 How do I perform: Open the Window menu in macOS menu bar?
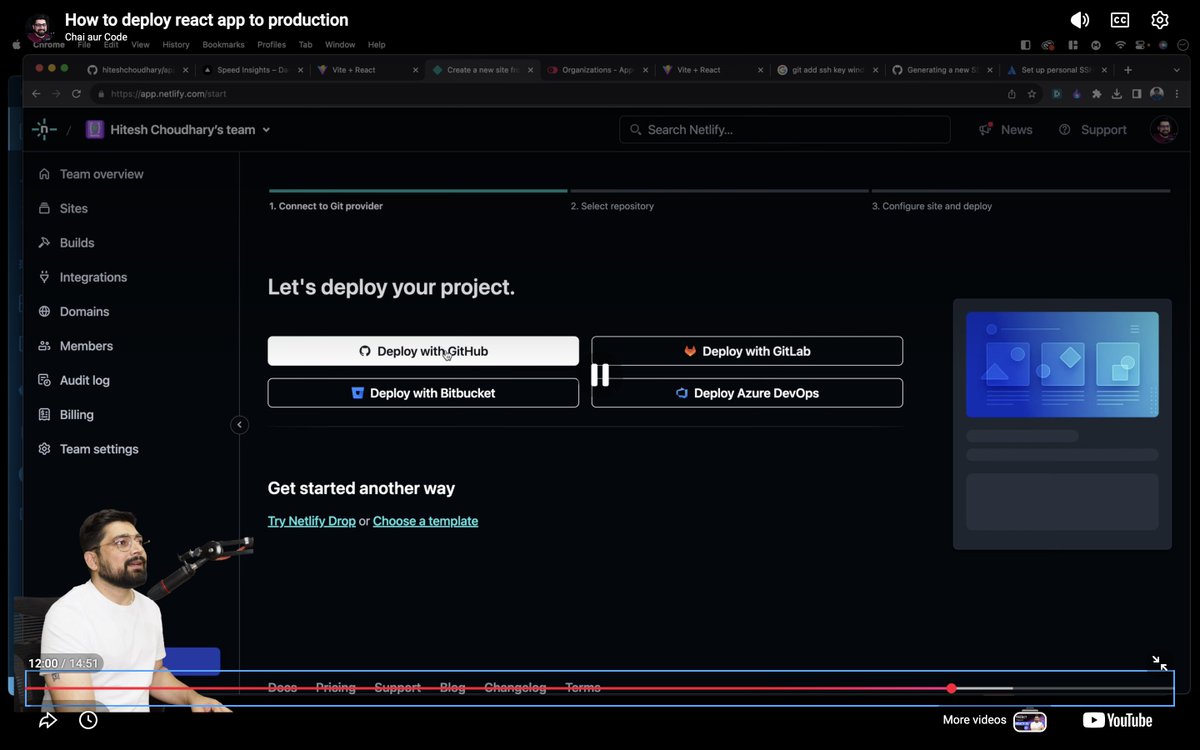340,45
